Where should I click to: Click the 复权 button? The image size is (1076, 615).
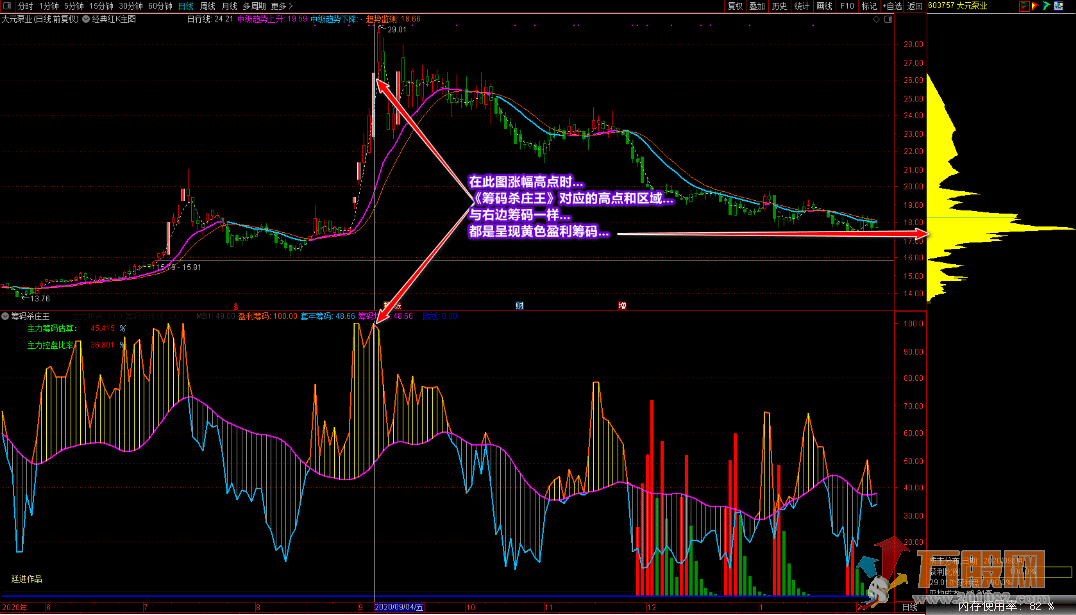(x=735, y=5)
